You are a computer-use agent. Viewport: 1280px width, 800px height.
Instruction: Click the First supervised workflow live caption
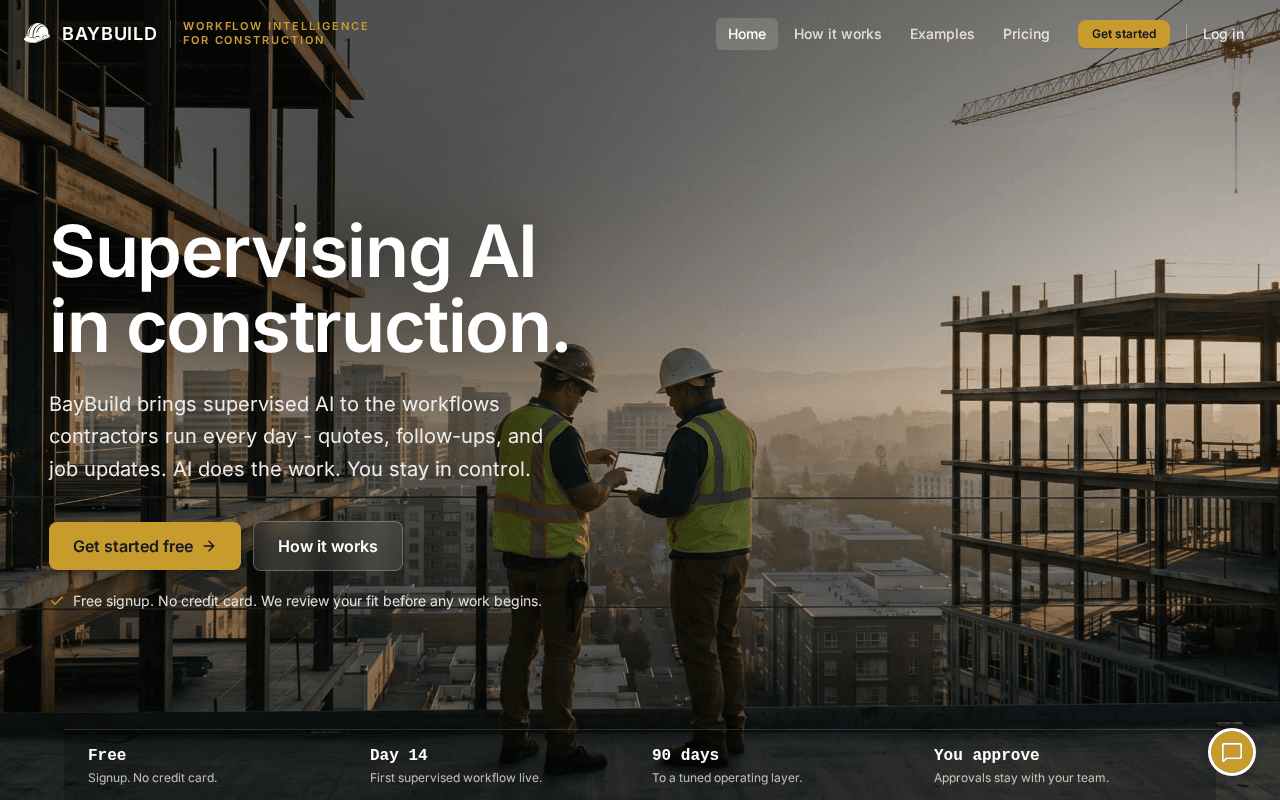tap(456, 778)
